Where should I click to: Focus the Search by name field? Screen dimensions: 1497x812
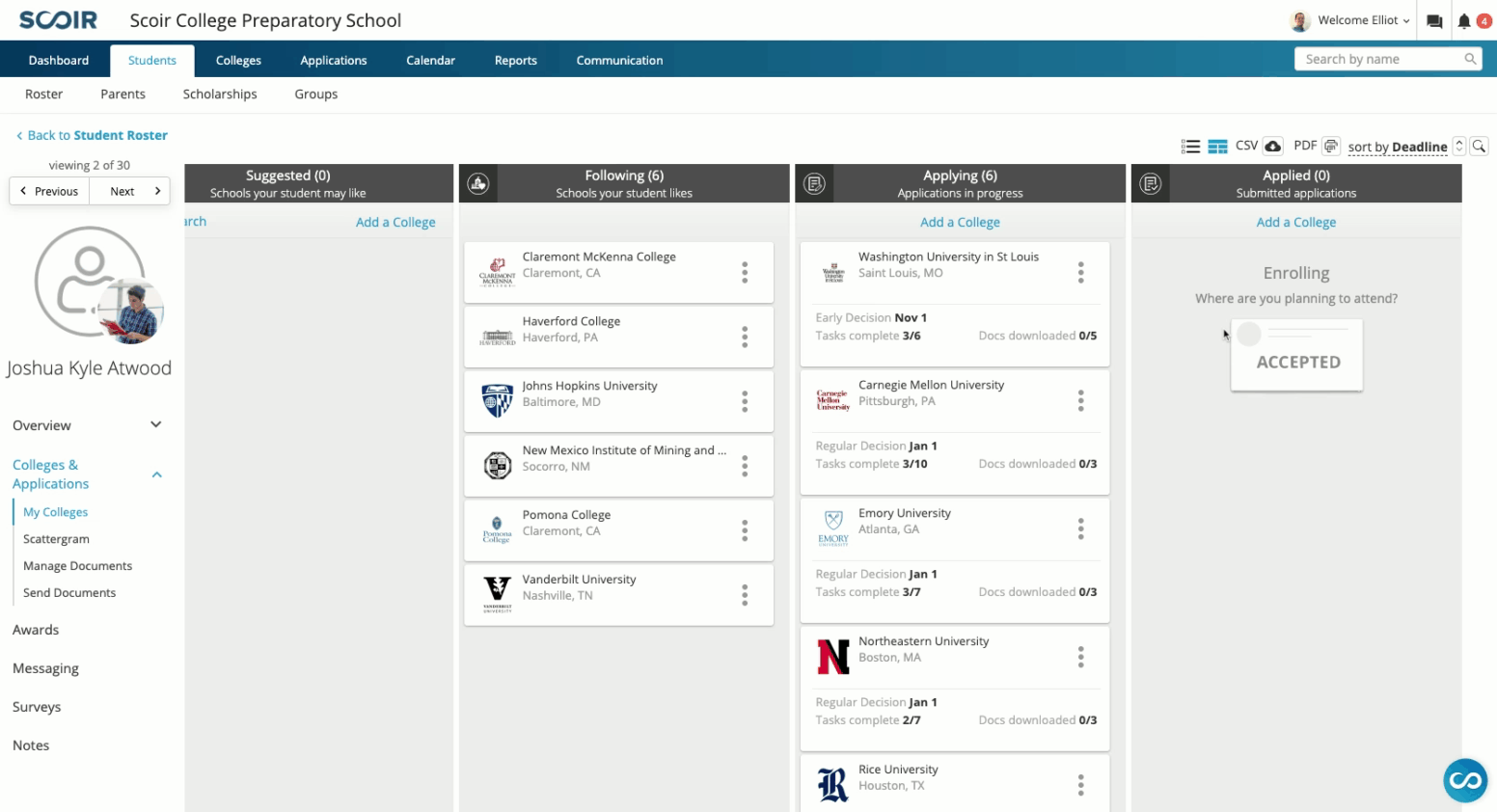click(1387, 59)
